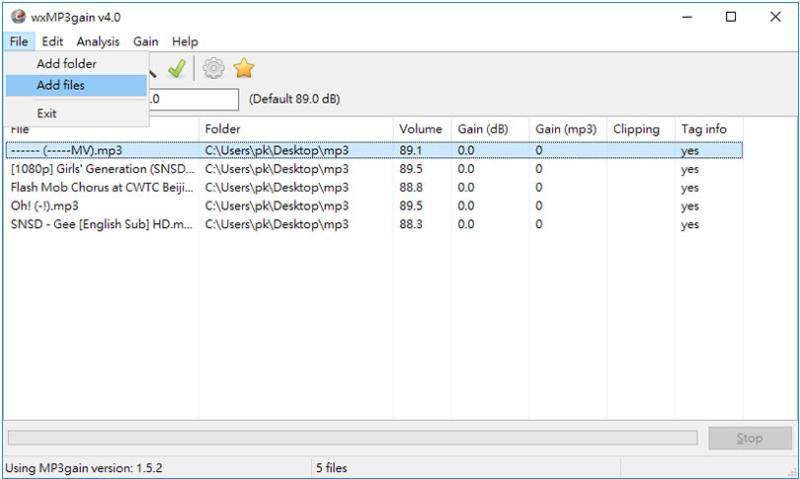Sort by the Folder column header
This screenshot has height=479, width=800.
pos(296,129)
